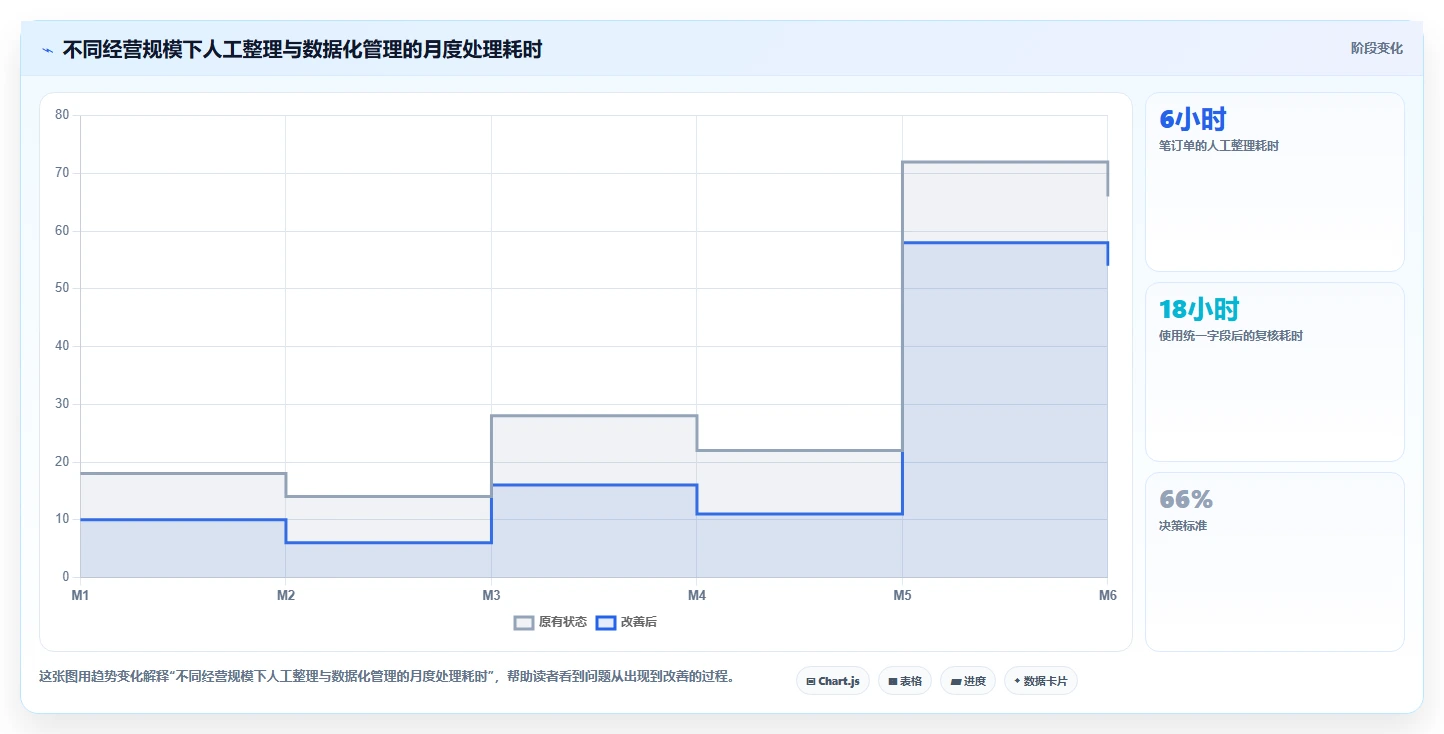Open the 18小时 data card
Viewport: 1444px width, 734px height.
1275,372
